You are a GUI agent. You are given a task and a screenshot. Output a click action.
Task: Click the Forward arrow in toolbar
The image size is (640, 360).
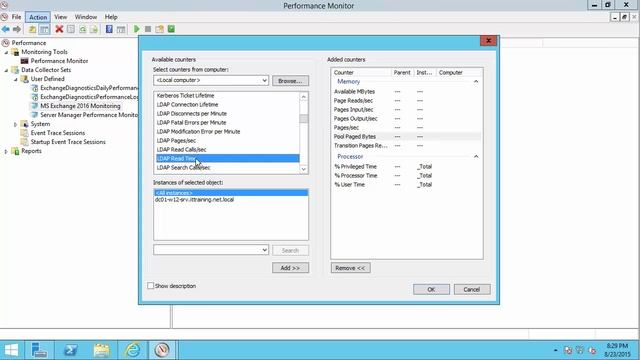coord(17,29)
